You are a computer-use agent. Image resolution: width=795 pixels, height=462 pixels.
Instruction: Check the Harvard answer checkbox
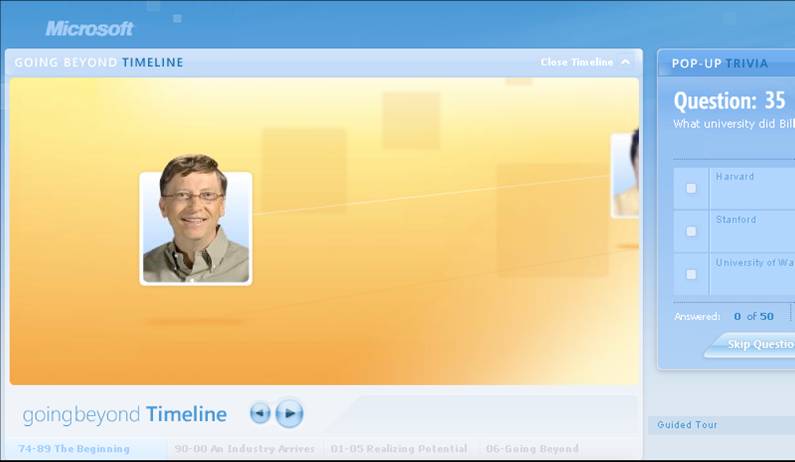(691, 188)
